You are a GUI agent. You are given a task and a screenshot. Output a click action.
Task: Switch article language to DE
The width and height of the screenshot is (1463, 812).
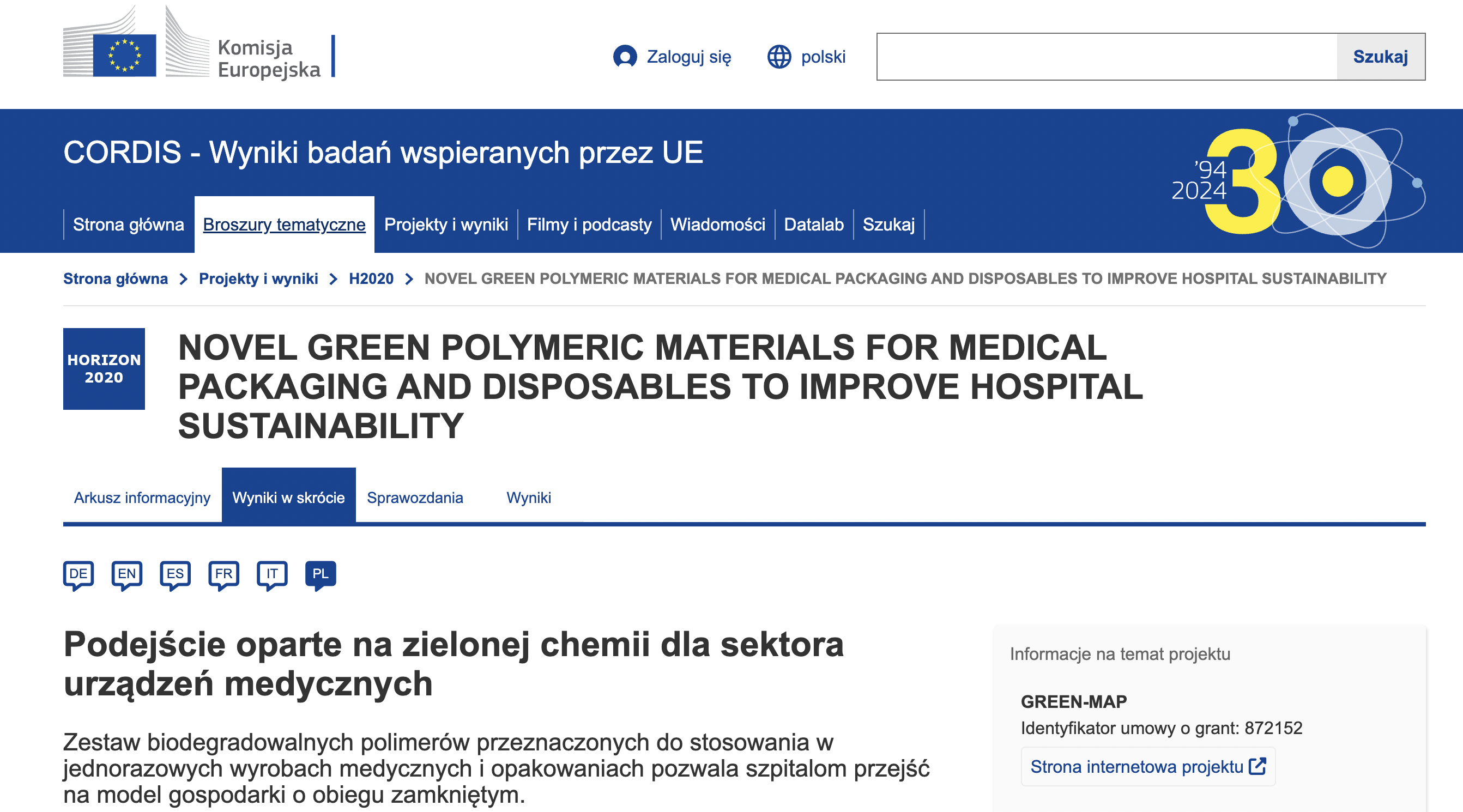pyautogui.click(x=78, y=575)
